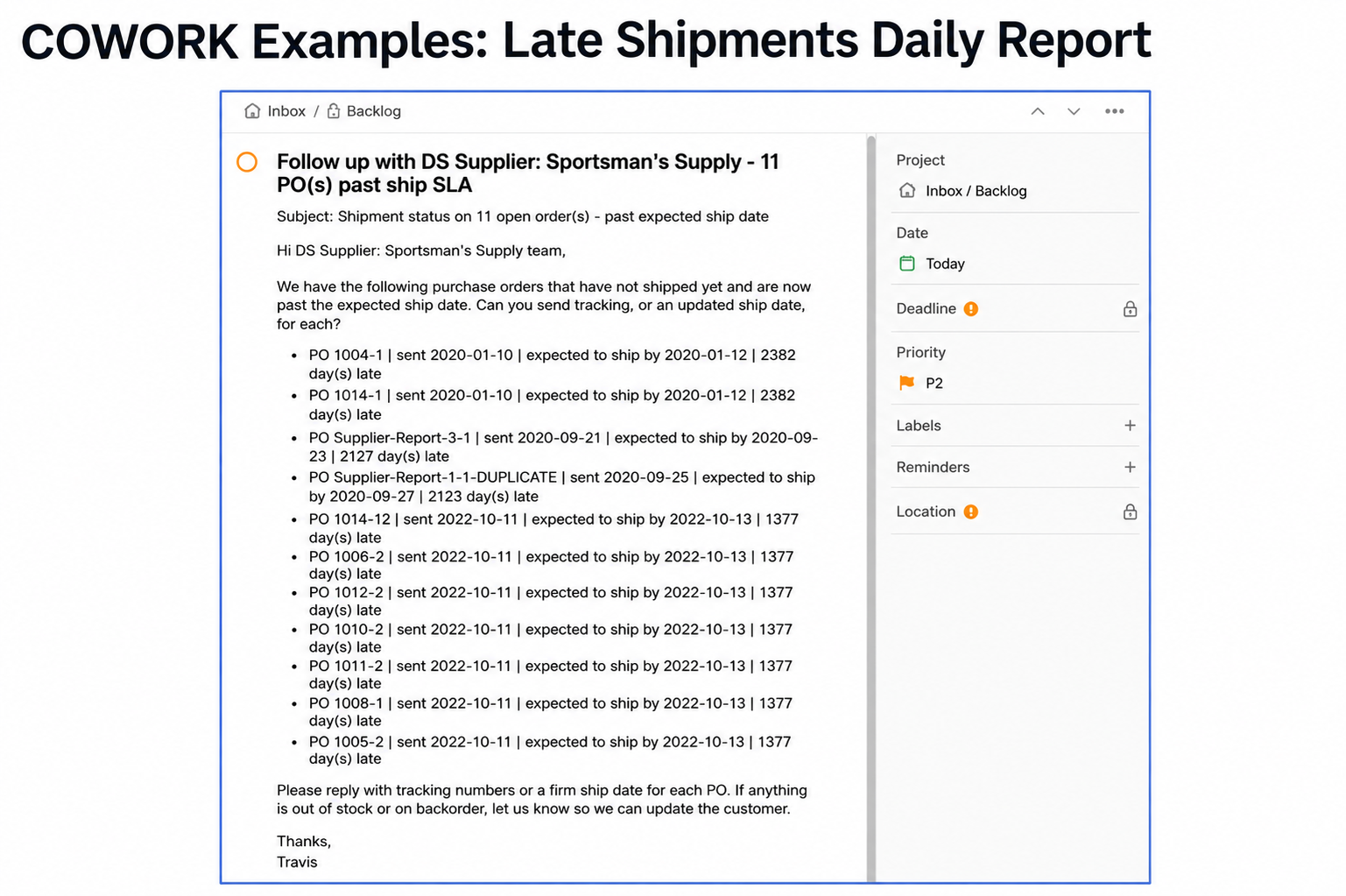Click the orange P2 priority flag

coord(907,383)
